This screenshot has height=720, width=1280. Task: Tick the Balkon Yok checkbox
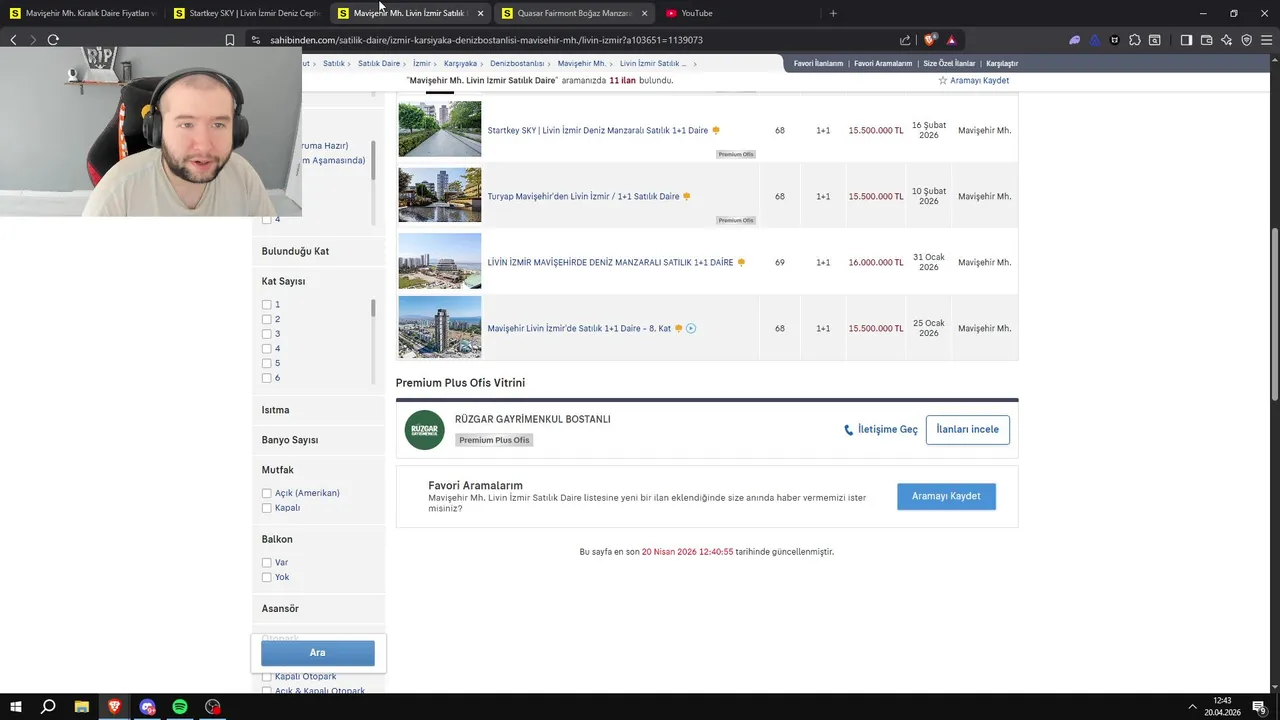[267, 577]
